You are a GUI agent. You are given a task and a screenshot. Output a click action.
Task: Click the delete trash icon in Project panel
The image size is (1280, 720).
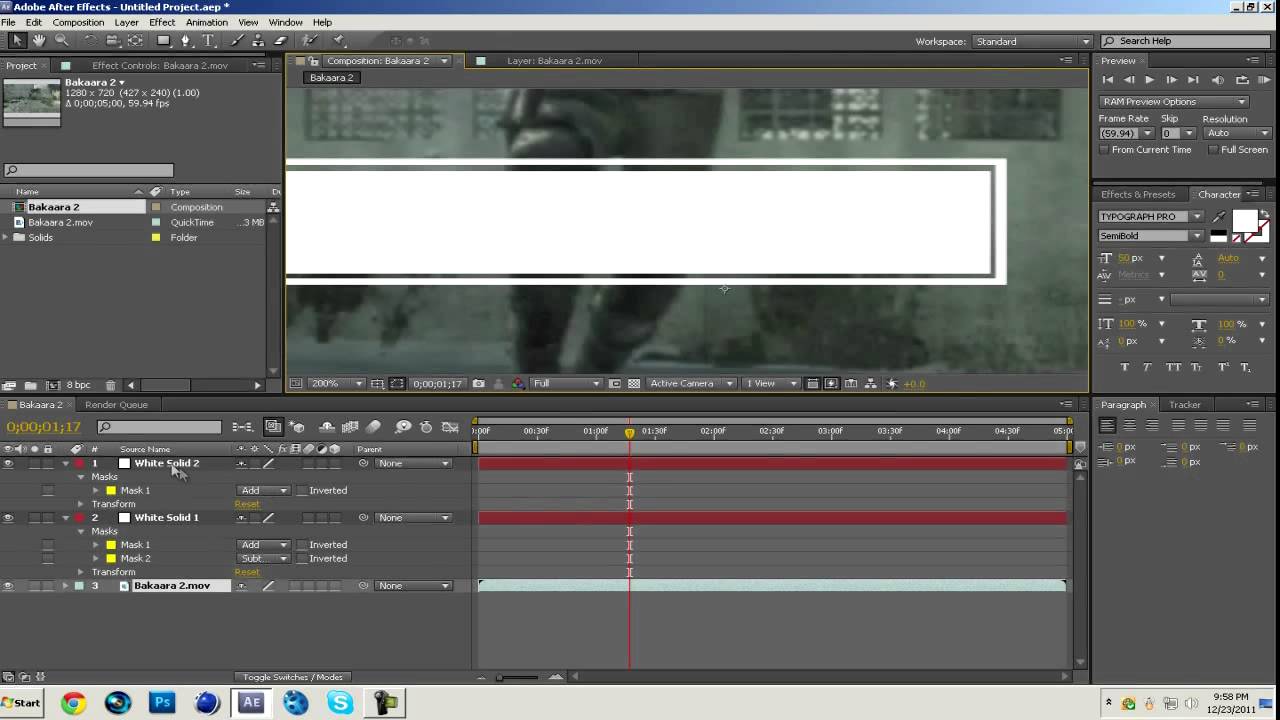tap(110, 385)
